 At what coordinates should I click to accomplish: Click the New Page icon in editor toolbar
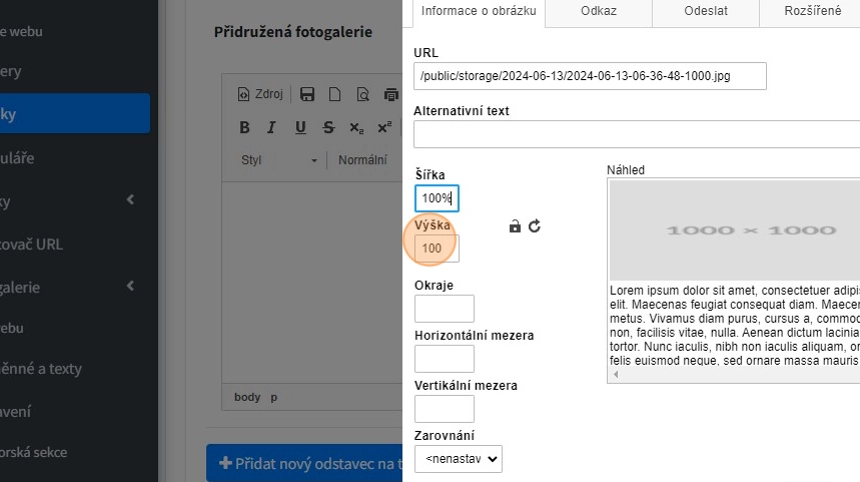click(335, 94)
